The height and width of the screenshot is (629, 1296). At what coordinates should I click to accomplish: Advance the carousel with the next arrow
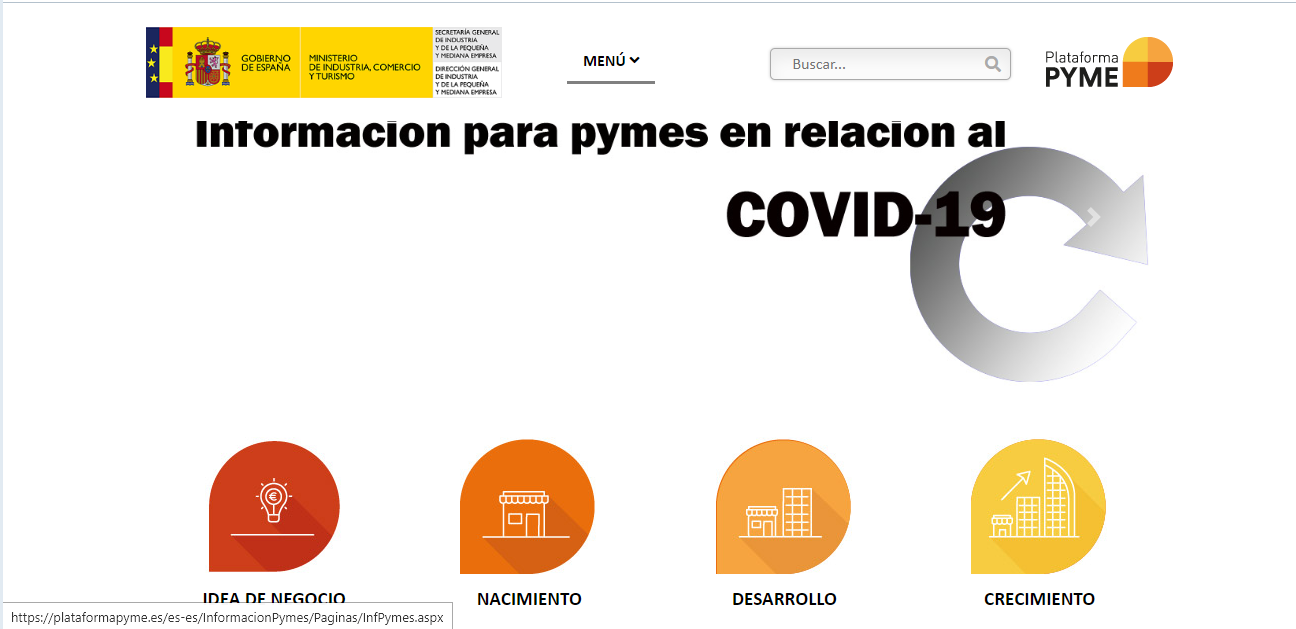(1093, 216)
